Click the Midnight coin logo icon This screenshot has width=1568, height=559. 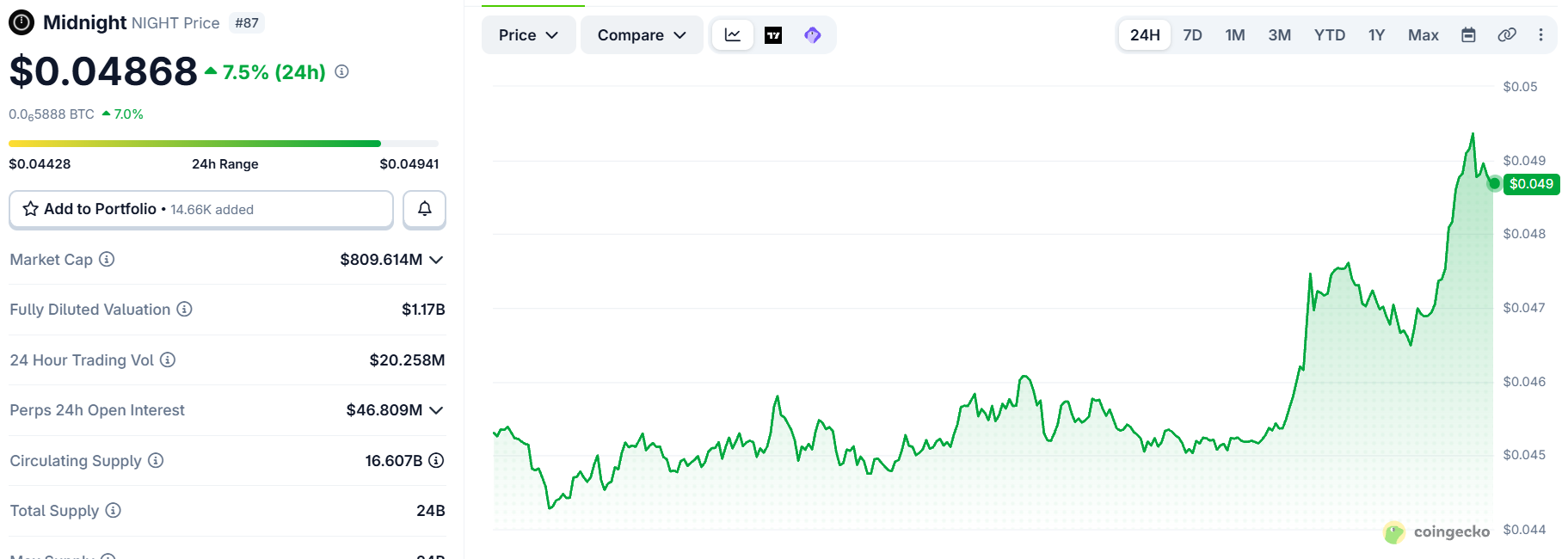point(22,22)
